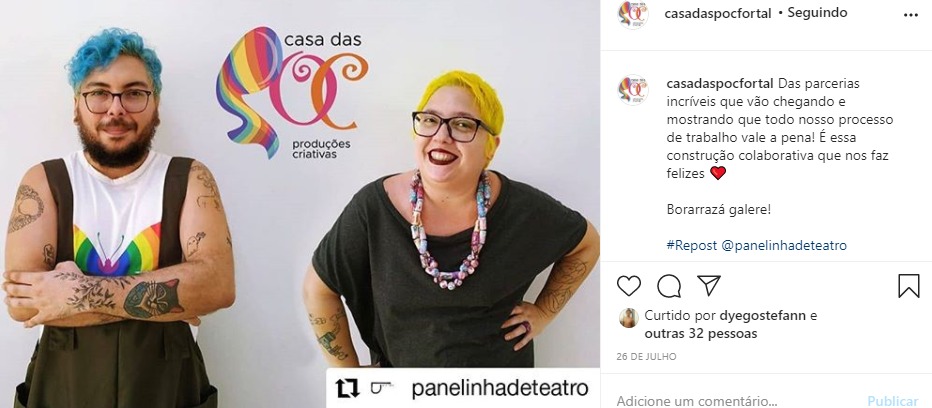Share post with paper plane icon

(x=709, y=285)
